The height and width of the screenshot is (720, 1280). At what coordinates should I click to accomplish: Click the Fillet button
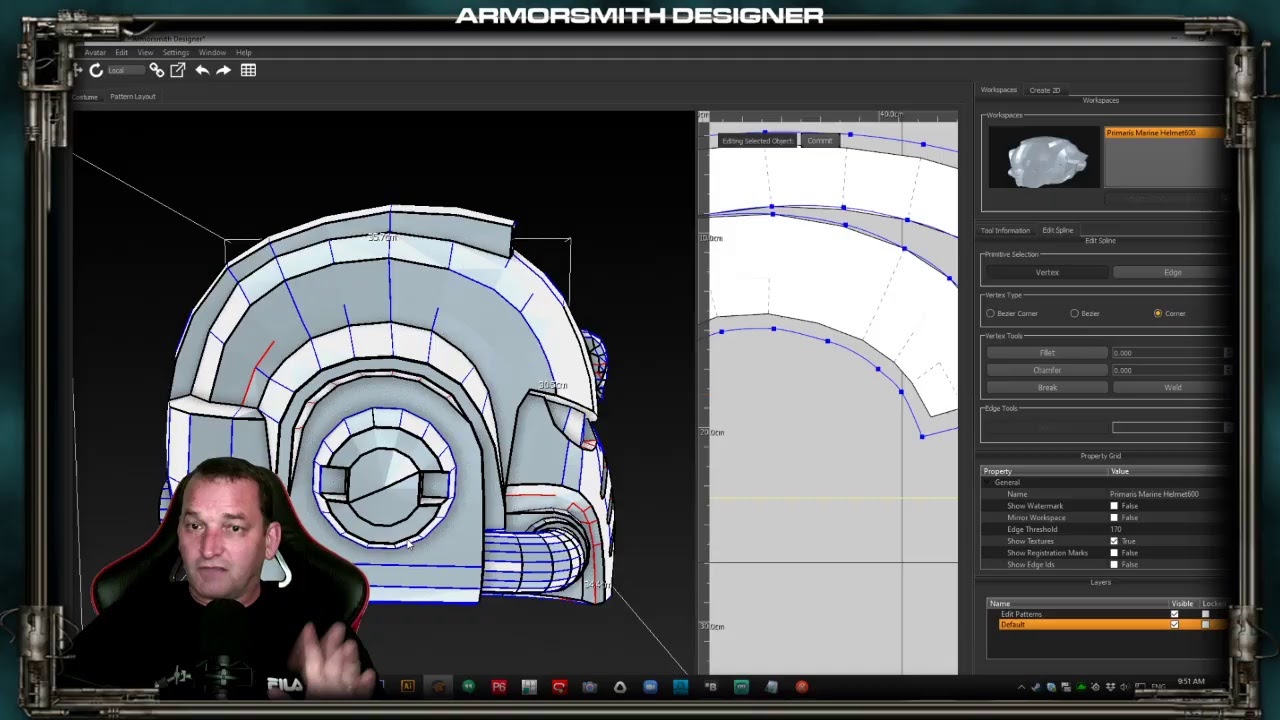[x=1047, y=353]
